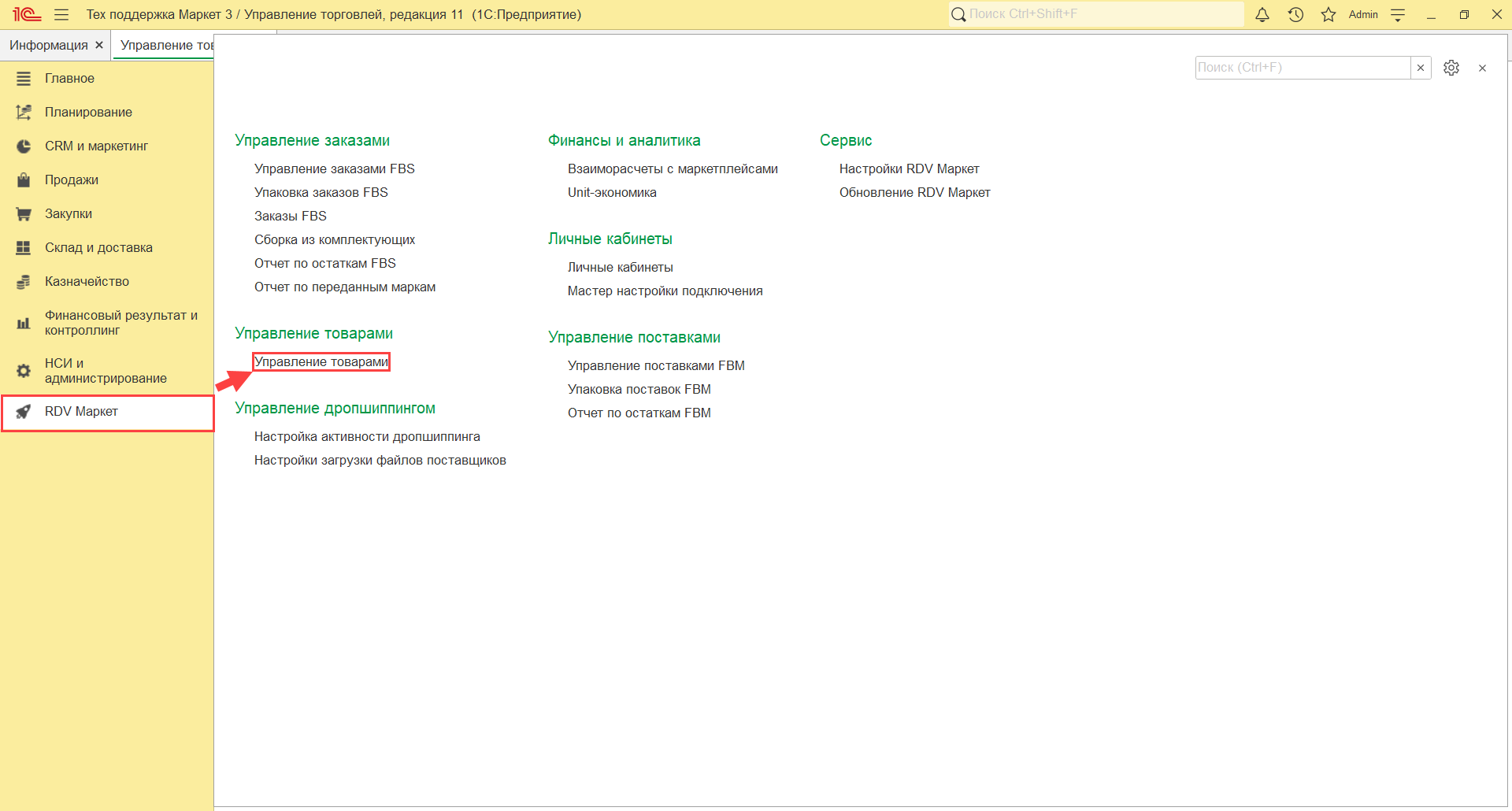Open Управление товарами link
1512x811 pixels.
(321, 362)
